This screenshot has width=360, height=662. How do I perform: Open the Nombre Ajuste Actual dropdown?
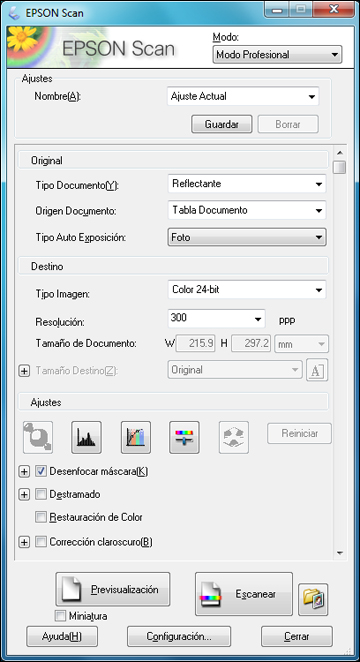coord(243,96)
